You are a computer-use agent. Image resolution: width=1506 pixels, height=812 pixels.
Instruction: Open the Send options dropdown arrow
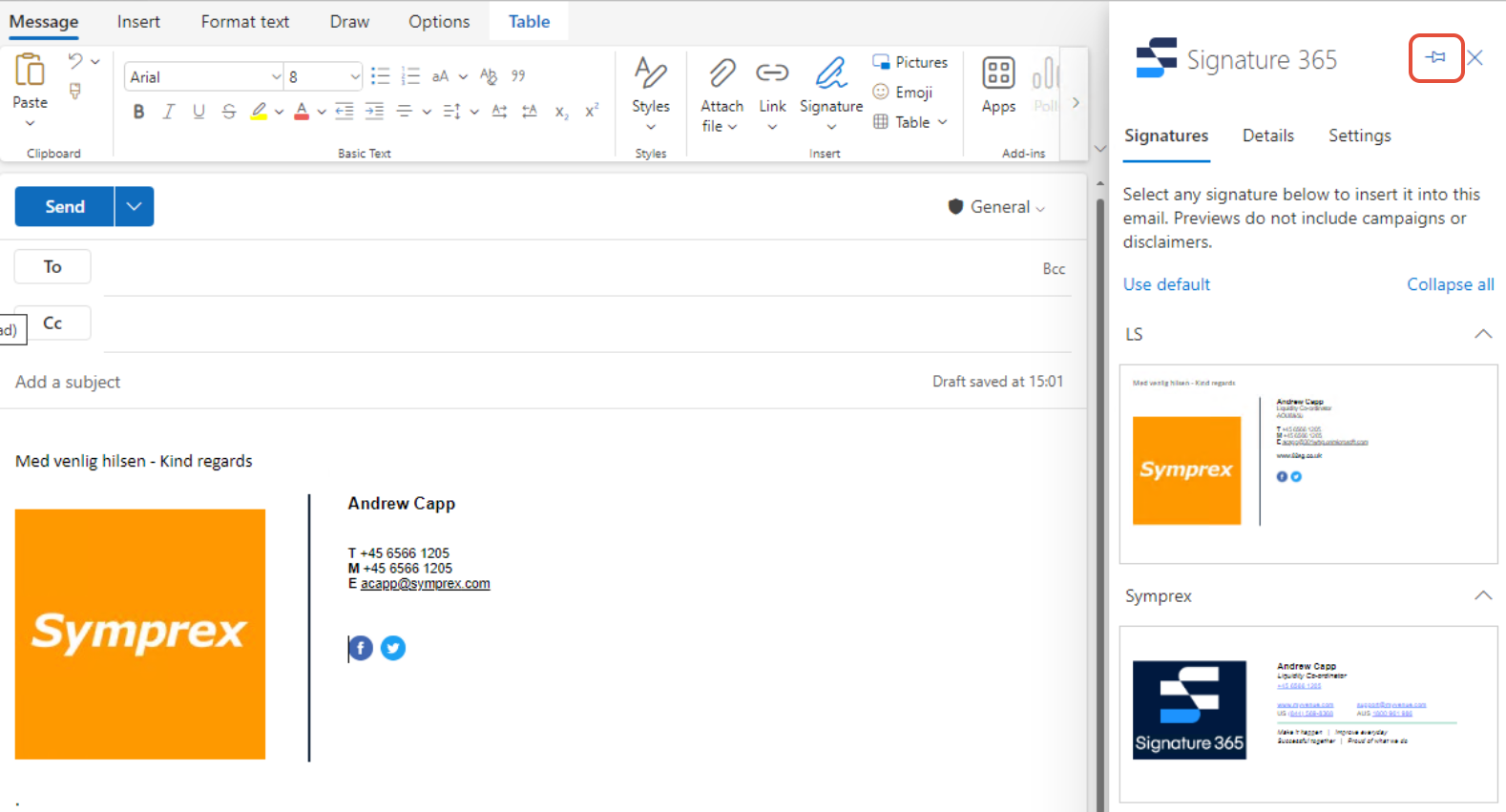click(x=135, y=206)
